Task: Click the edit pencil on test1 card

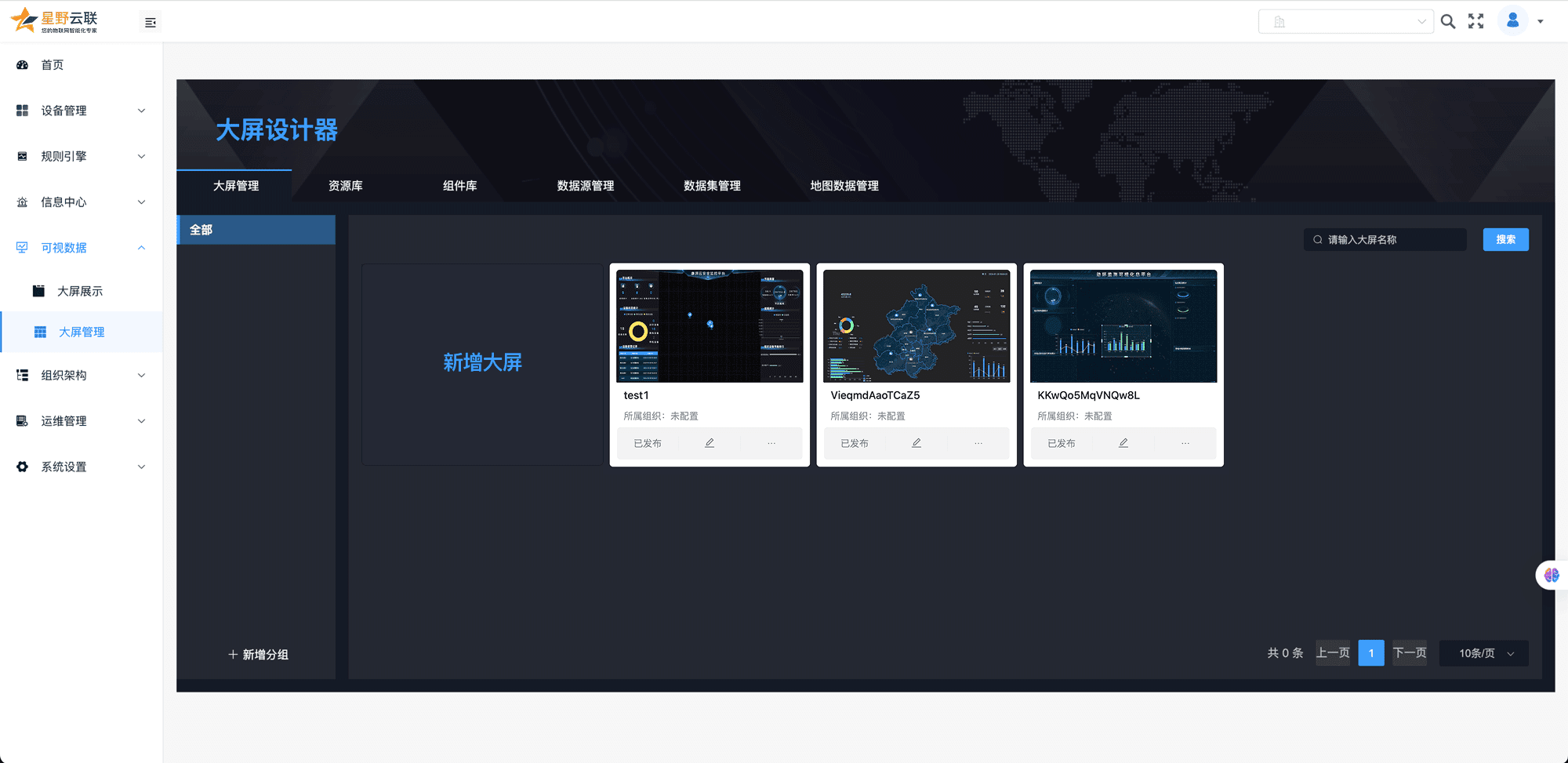Action: point(710,443)
